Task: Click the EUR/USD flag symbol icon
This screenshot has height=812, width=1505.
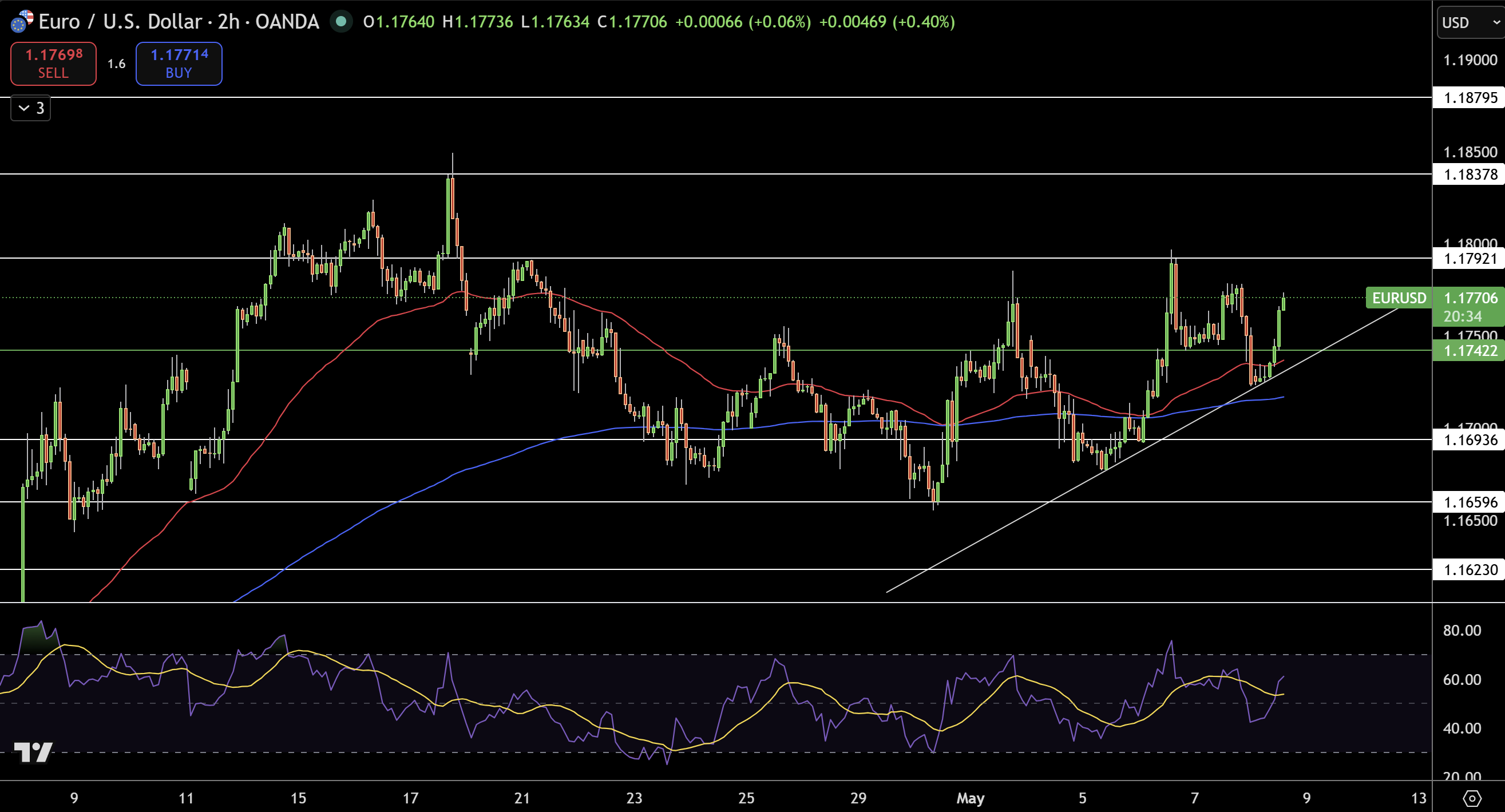Action: [x=22, y=22]
